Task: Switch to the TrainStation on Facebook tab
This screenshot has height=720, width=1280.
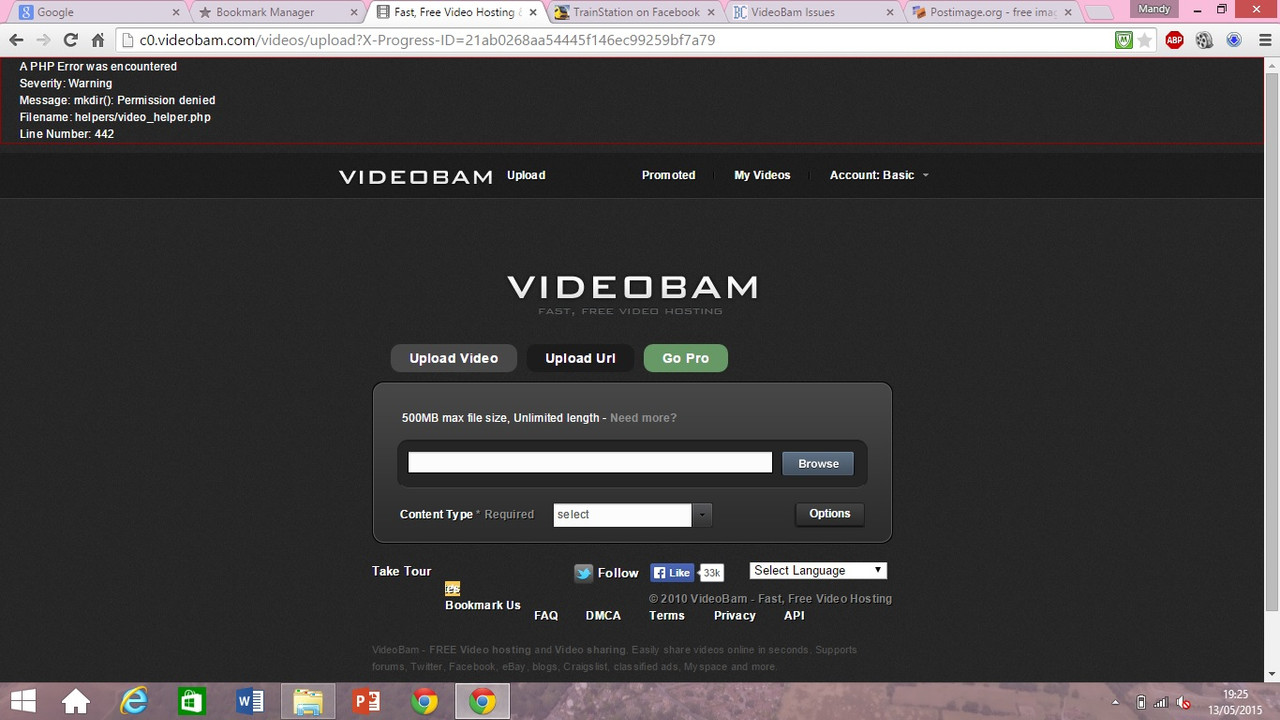Action: pos(634,12)
